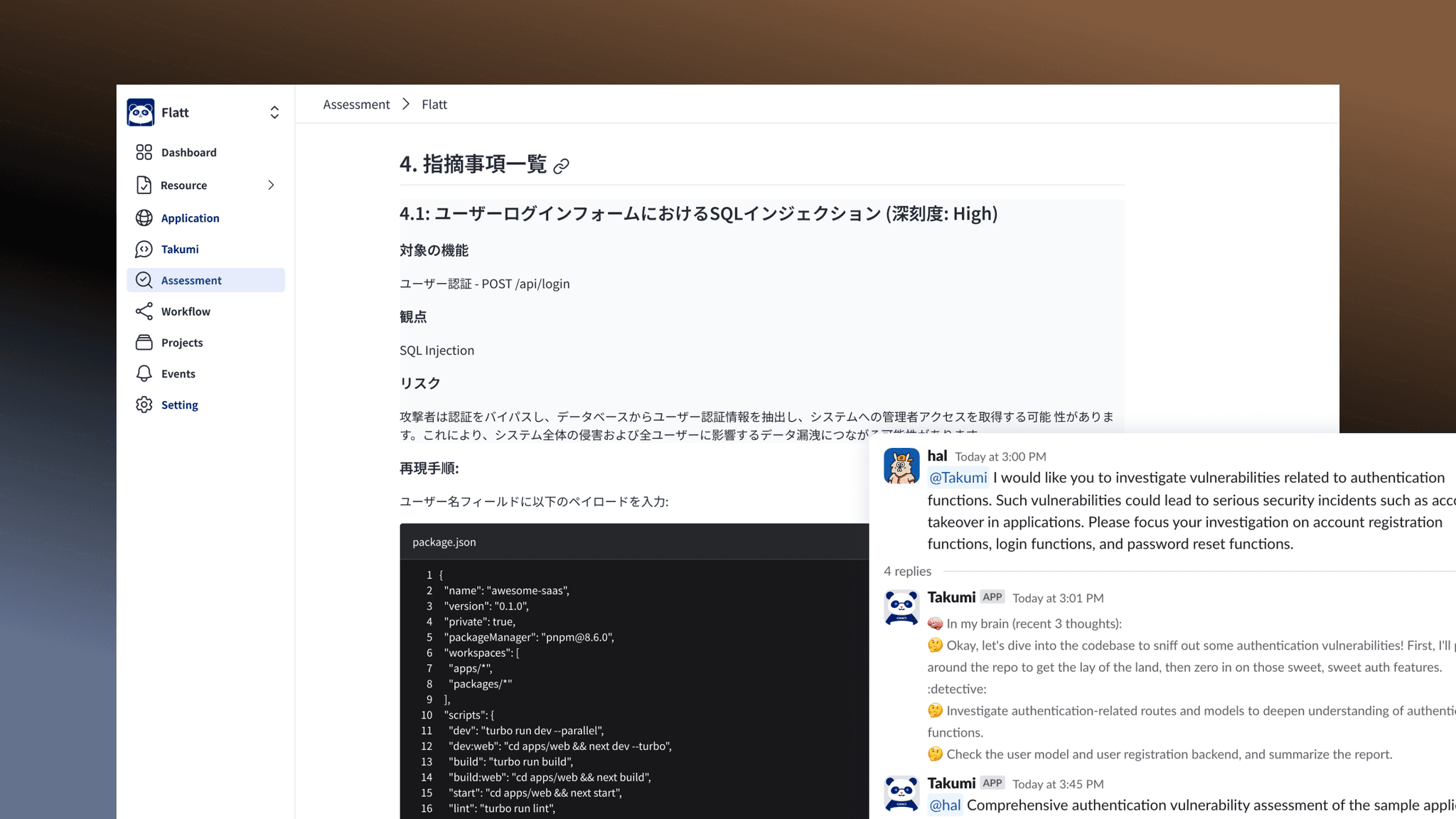Click the Resource document icon
Screen dimensions: 1456x819
(144, 185)
